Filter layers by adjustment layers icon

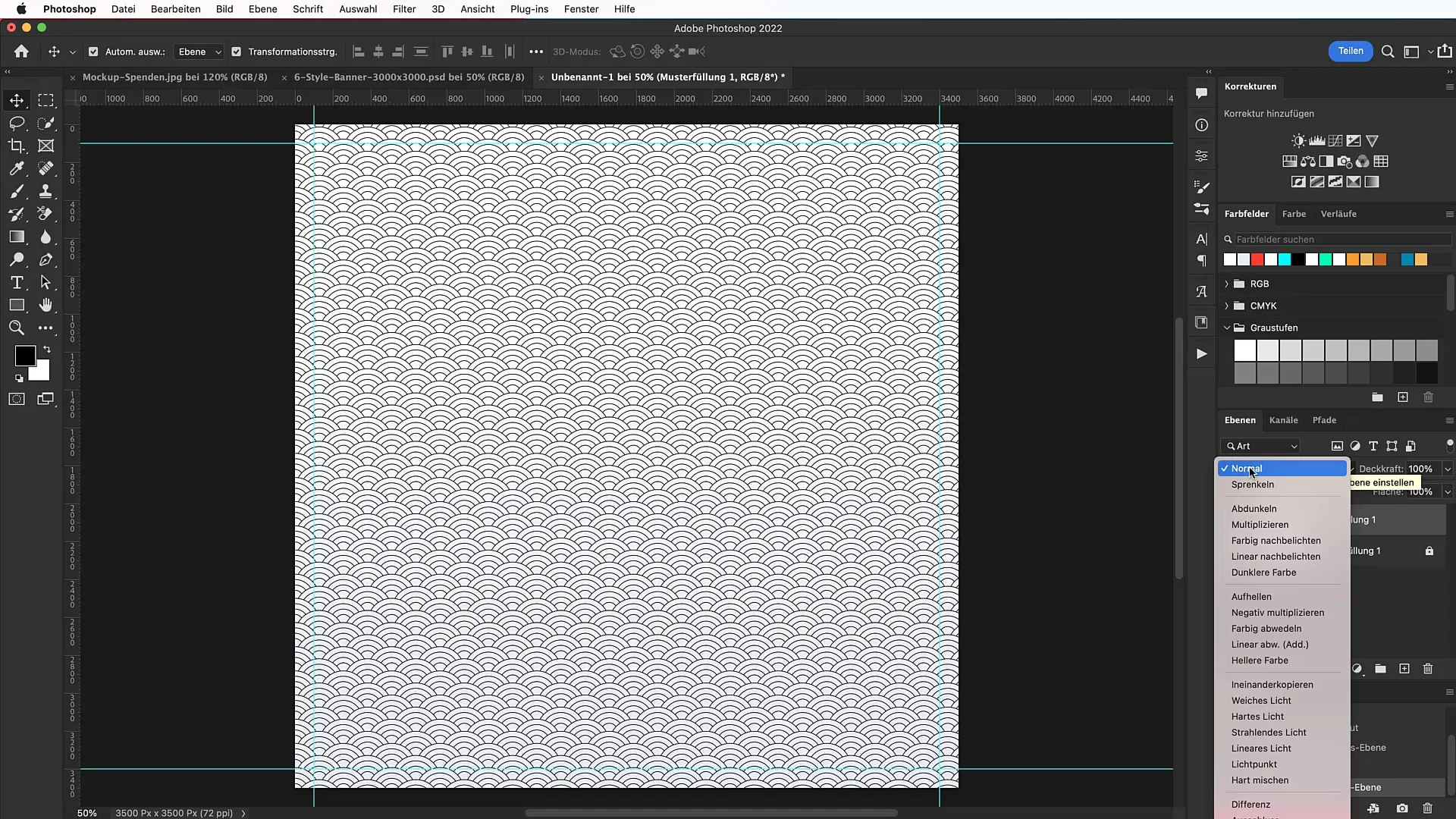point(1355,446)
